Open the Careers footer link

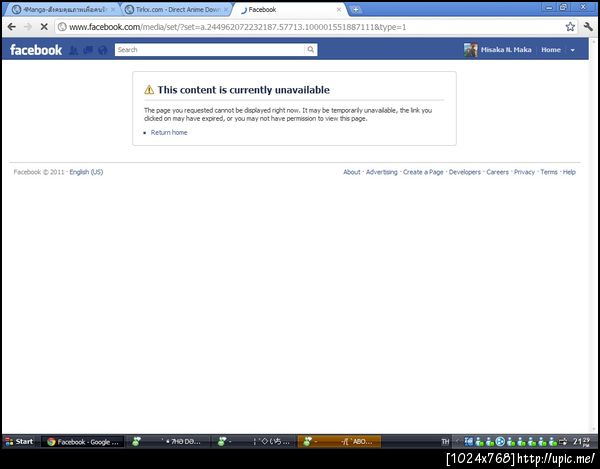(x=497, y=172)
